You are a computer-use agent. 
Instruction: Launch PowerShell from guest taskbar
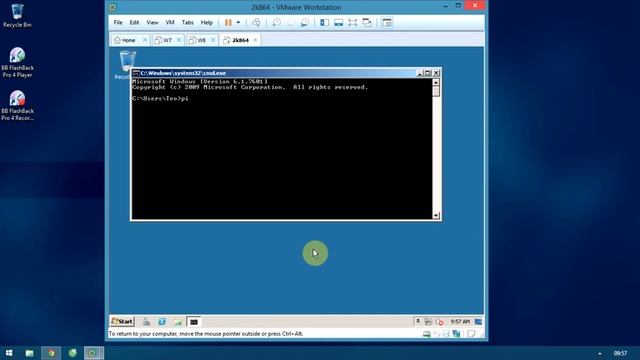tap(162, 322)
